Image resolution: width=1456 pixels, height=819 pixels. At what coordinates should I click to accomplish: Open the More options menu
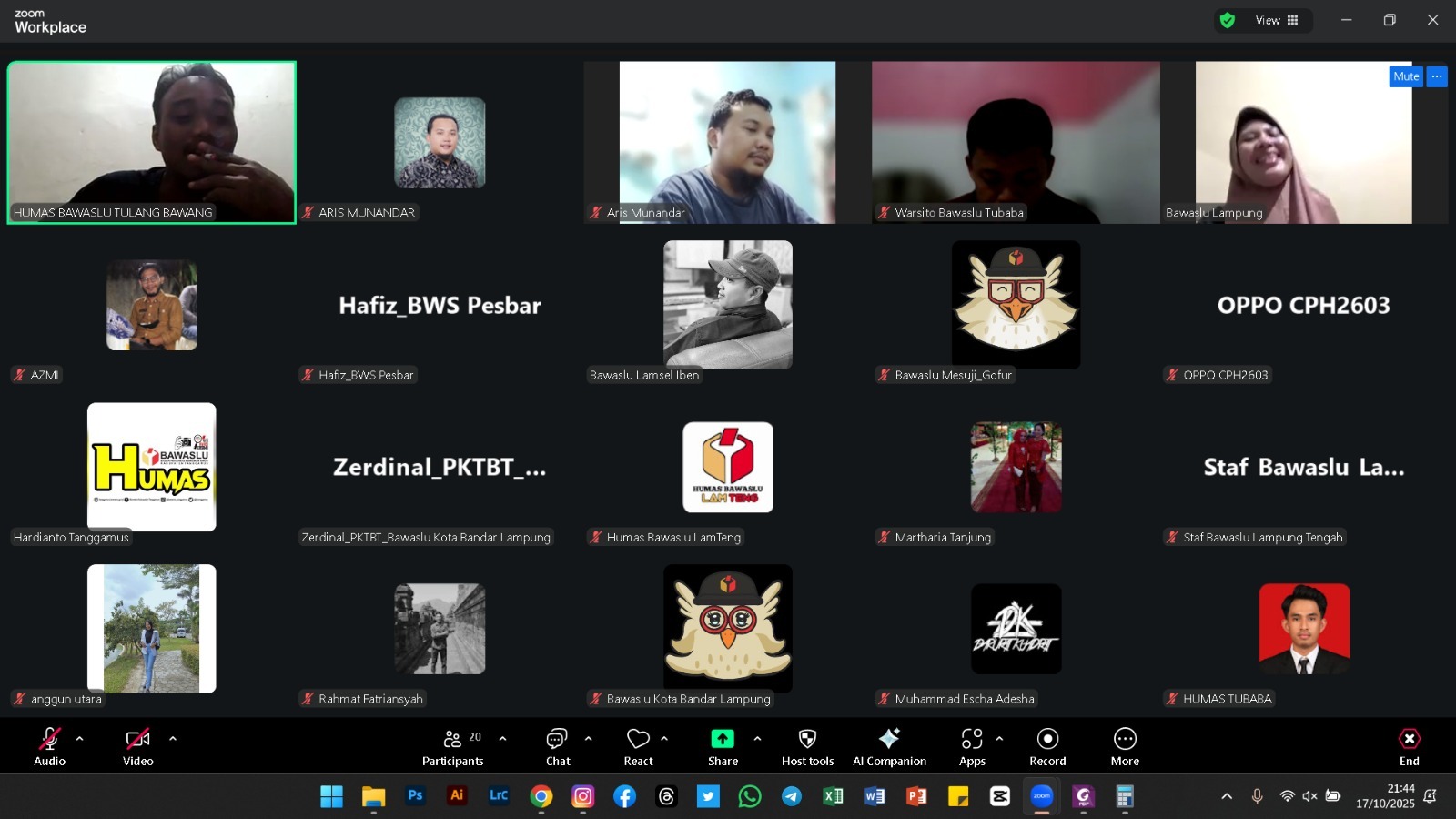1125,746
